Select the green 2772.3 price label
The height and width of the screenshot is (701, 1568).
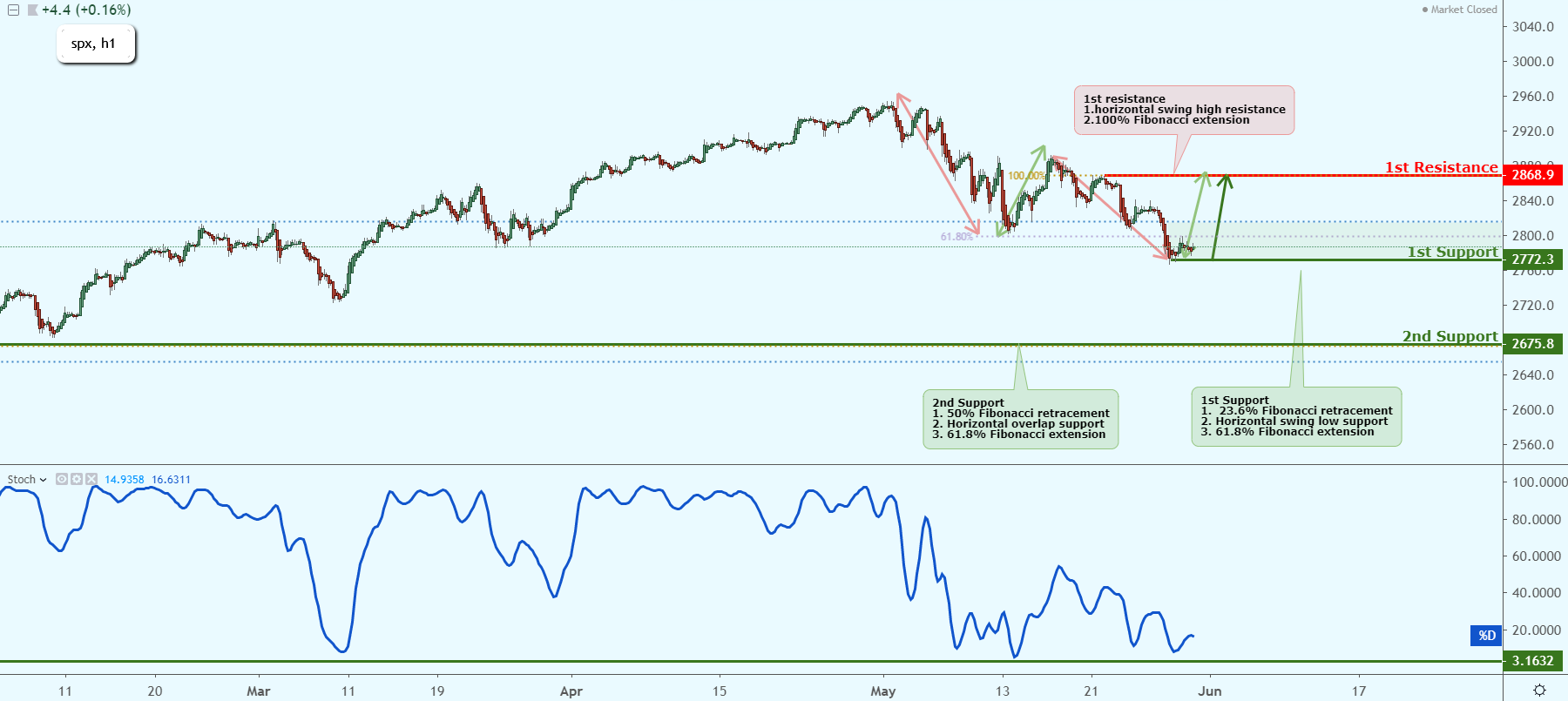point(1532,260)
